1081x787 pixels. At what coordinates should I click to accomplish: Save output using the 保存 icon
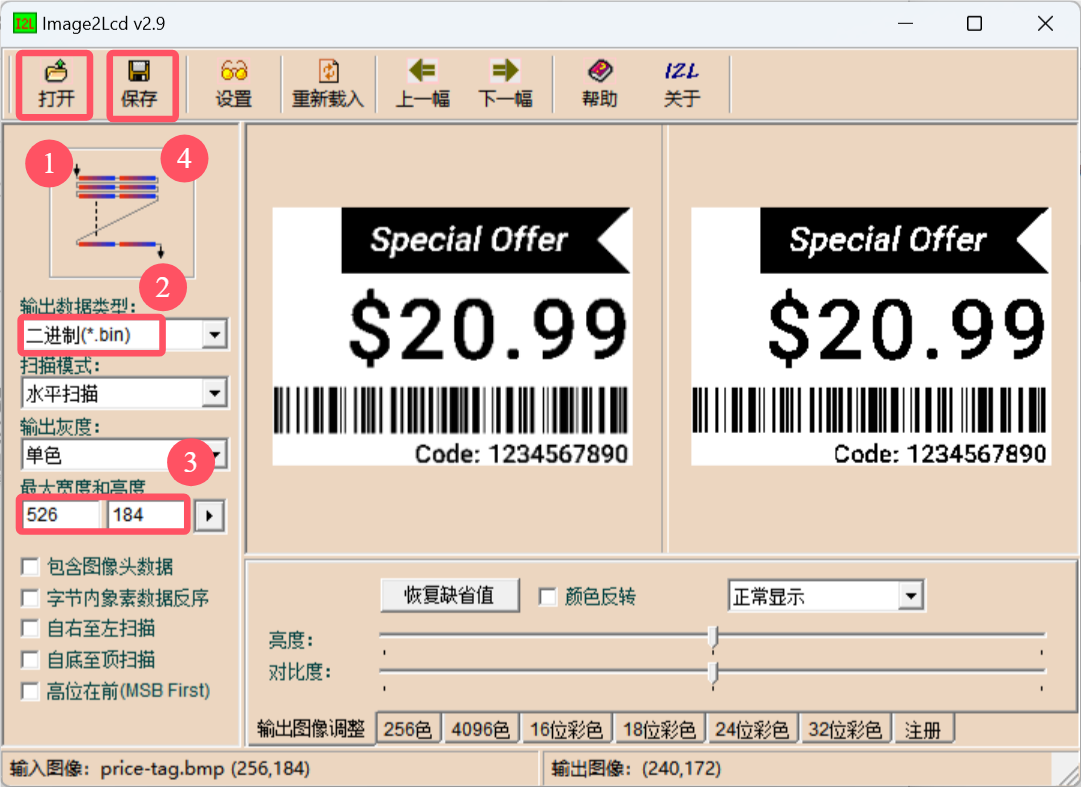(139, 85)
